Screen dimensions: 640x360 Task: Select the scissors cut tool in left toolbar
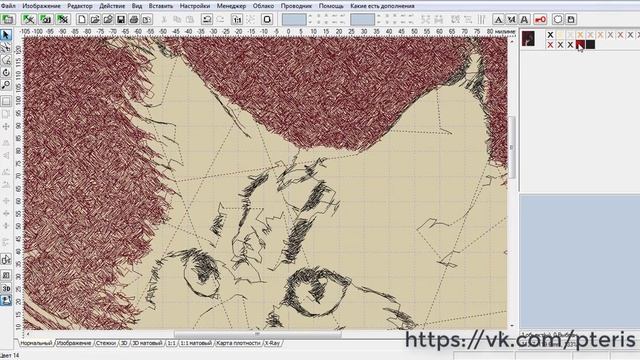6,48
